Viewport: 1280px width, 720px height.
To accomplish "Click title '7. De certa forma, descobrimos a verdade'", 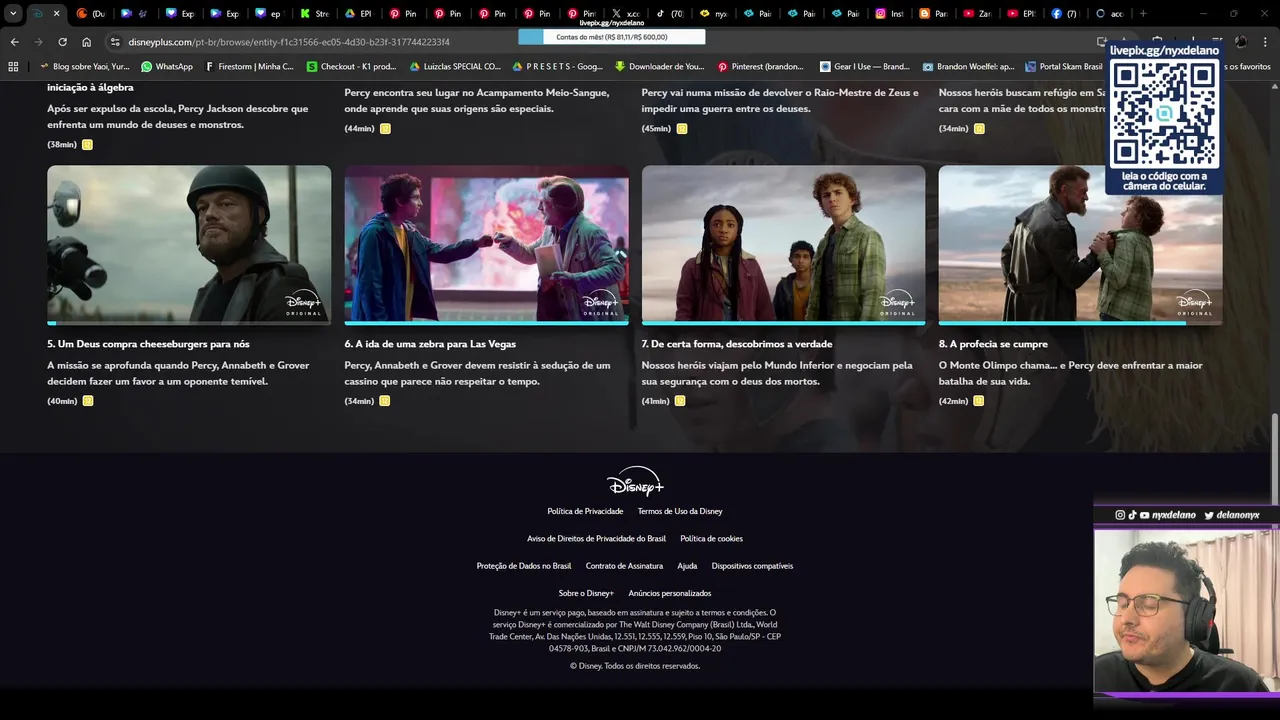I will tap(737, 344).
